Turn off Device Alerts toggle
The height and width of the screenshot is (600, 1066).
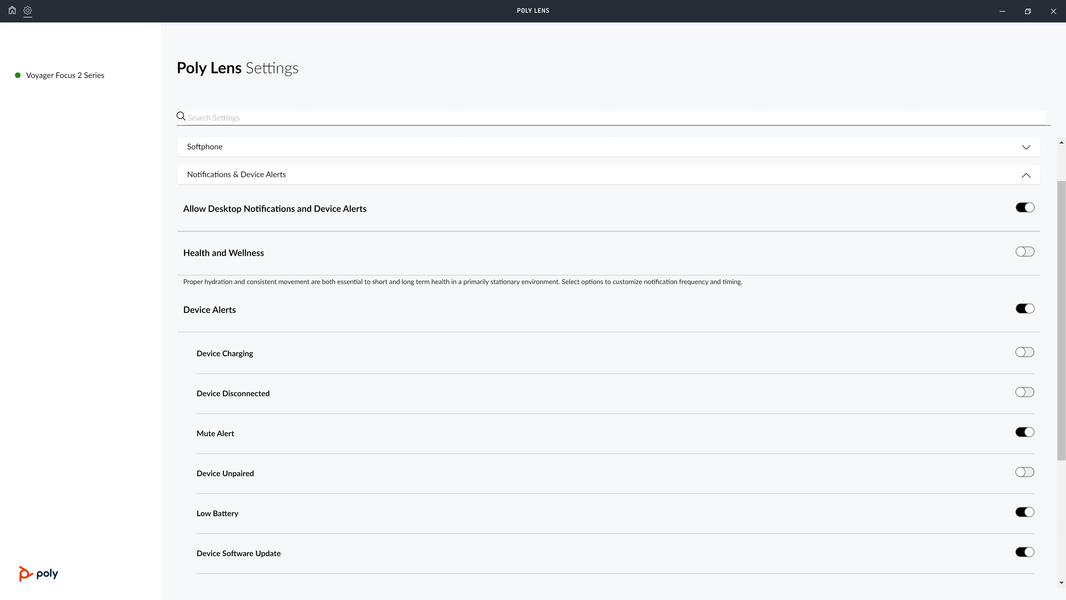1025,309
